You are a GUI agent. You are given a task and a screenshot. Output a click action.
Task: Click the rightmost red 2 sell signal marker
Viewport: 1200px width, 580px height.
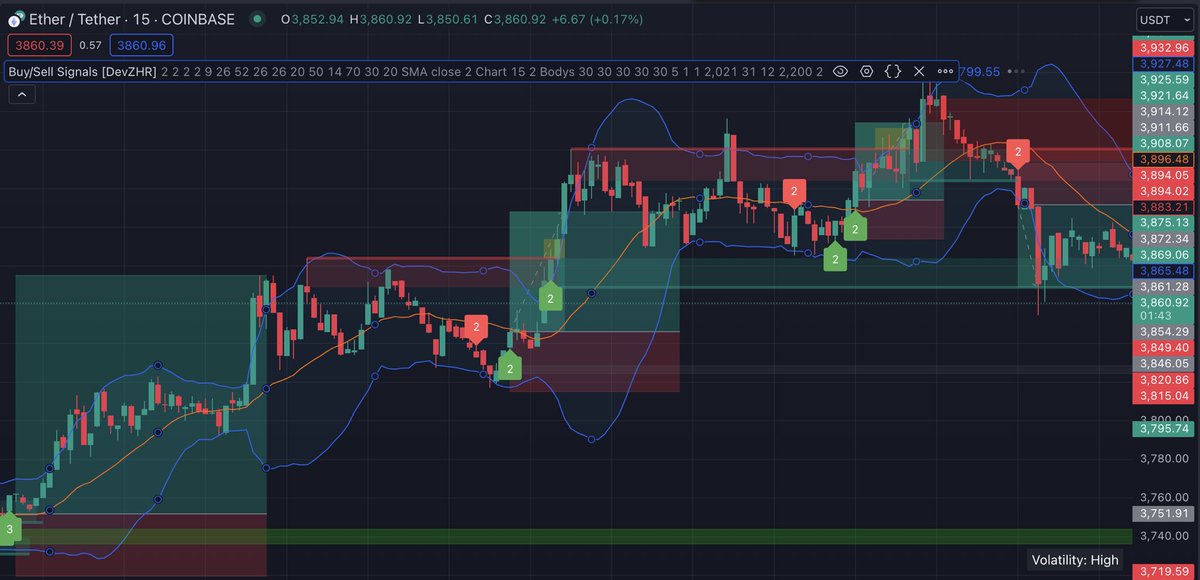(1017, 153)
